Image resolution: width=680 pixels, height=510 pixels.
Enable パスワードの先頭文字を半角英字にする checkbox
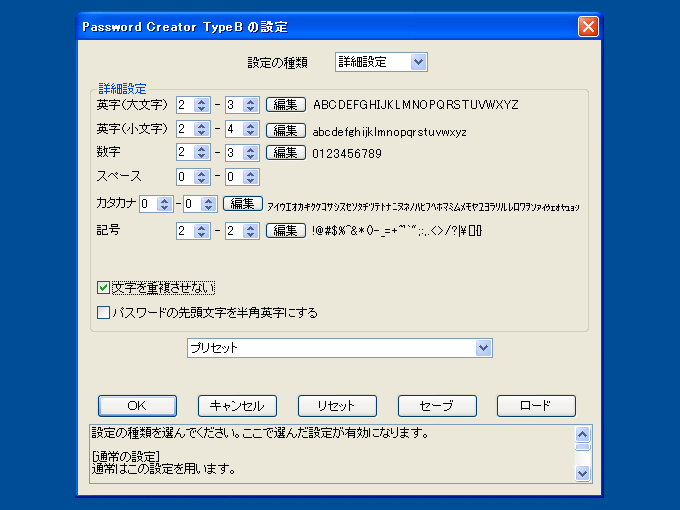(x=103, y=313)
